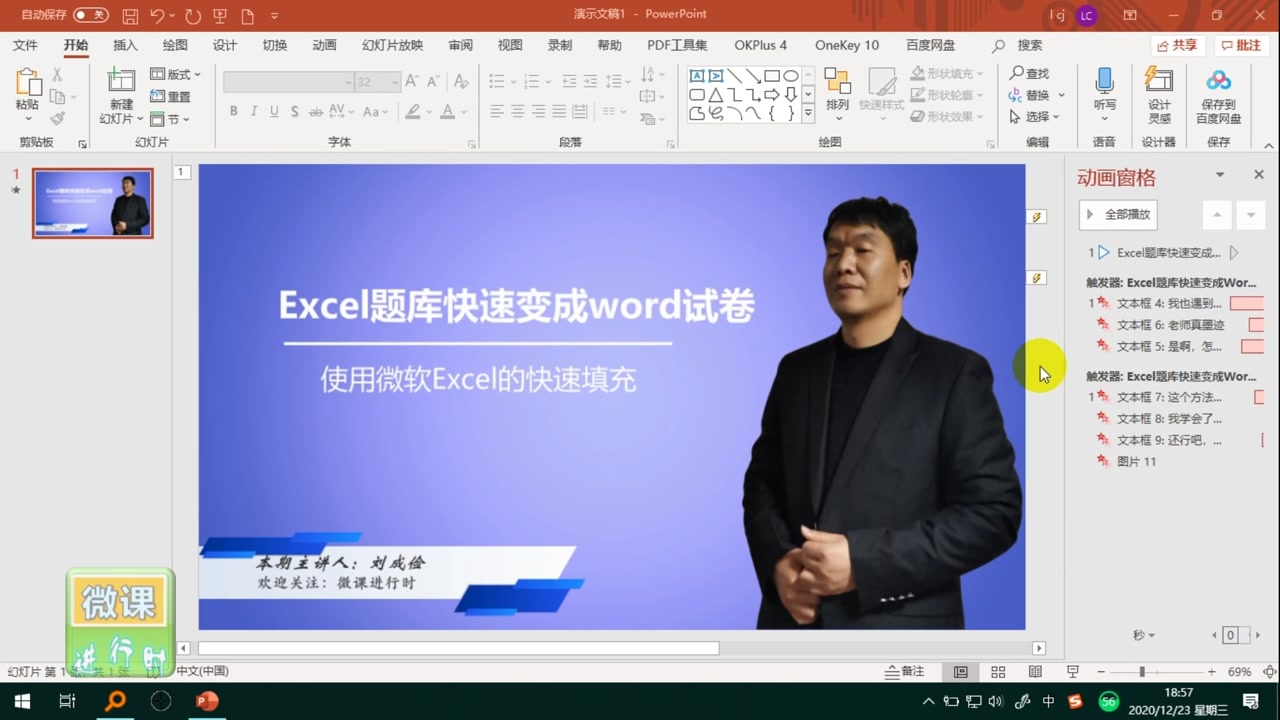Open the 幻灯片放映 Slide Show tab
The width and height of the screenshot is (1280, 720).
[393, 45]
